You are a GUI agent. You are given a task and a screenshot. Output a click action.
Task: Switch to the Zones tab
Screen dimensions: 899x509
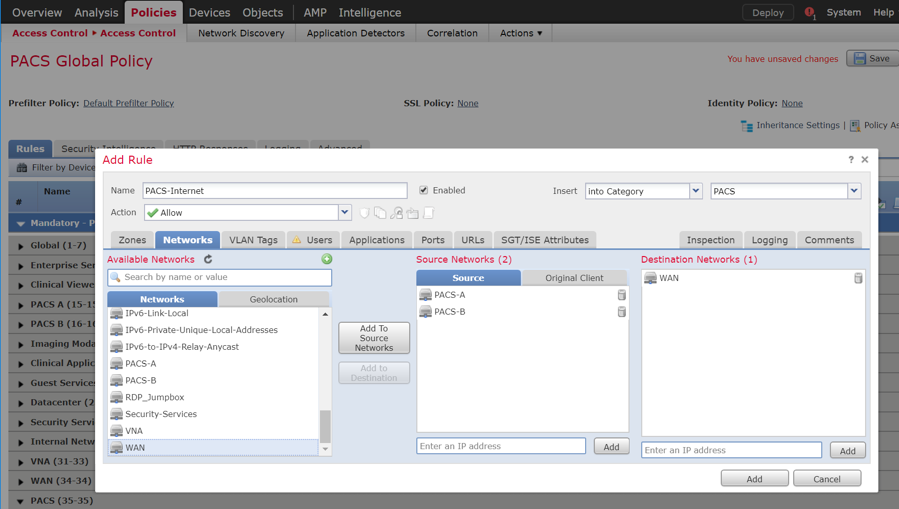click(132, 240)
